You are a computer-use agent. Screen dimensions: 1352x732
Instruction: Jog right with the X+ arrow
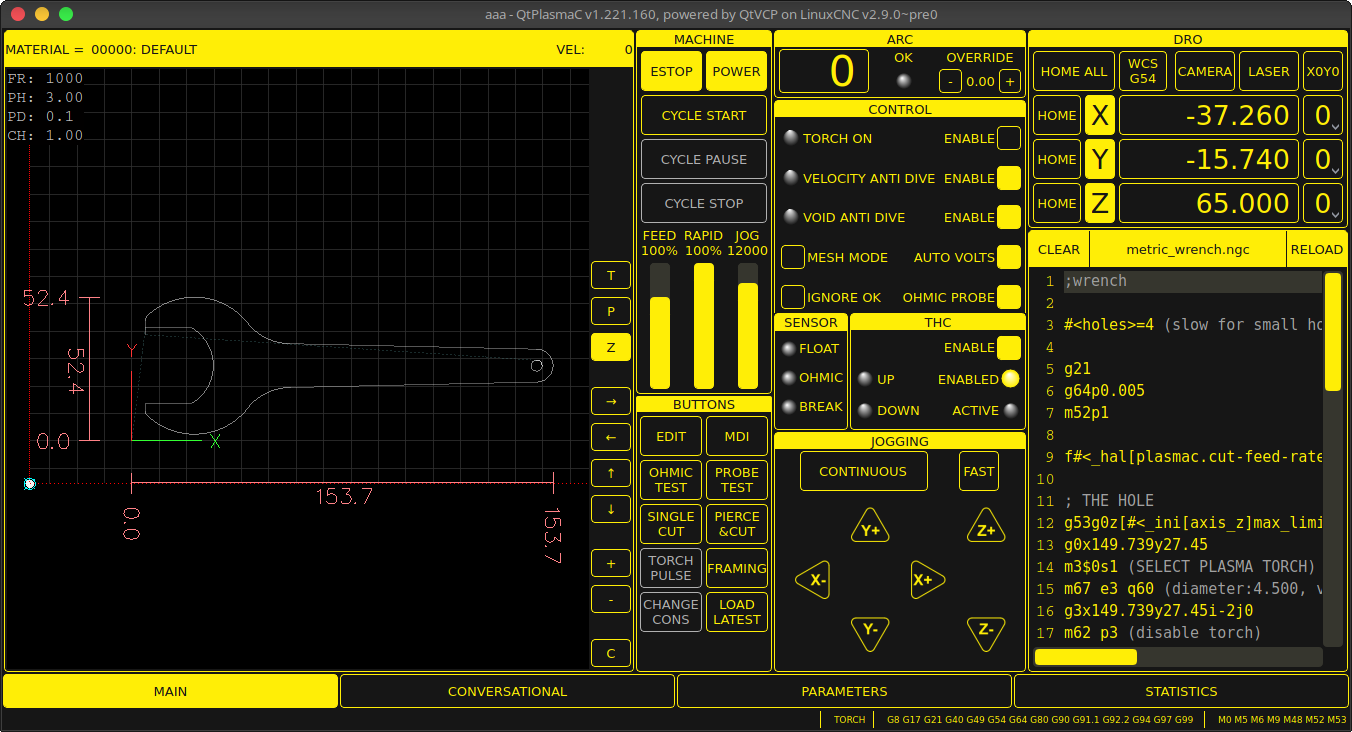click(x=928, y=580)
